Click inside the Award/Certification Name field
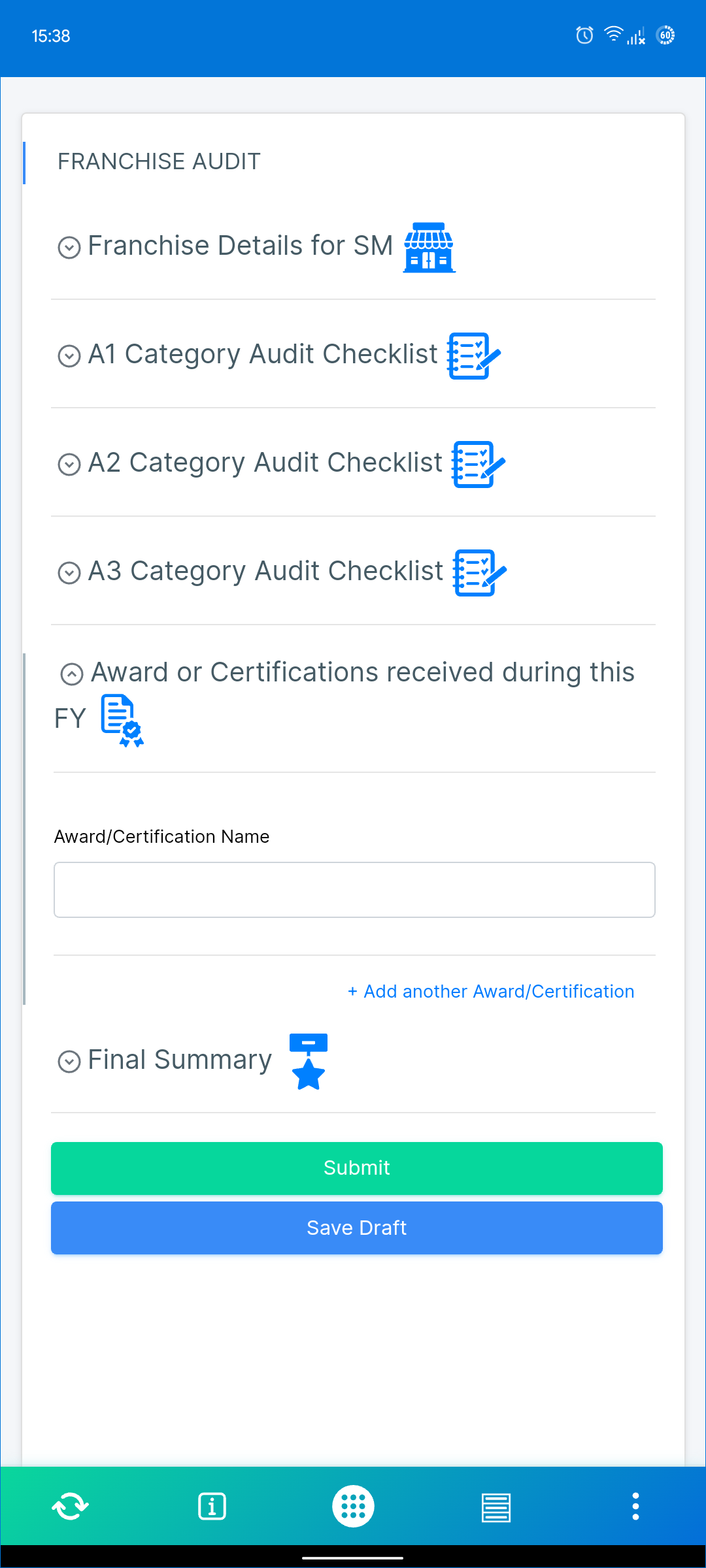Screen dimensions: 706x1568 pyautogui.click(x=355, y=890)
